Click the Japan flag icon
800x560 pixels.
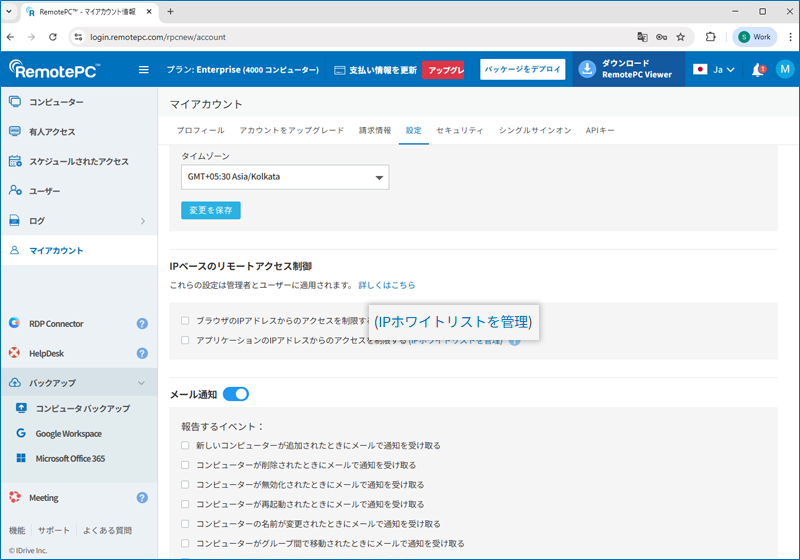[x=700, y=69]
